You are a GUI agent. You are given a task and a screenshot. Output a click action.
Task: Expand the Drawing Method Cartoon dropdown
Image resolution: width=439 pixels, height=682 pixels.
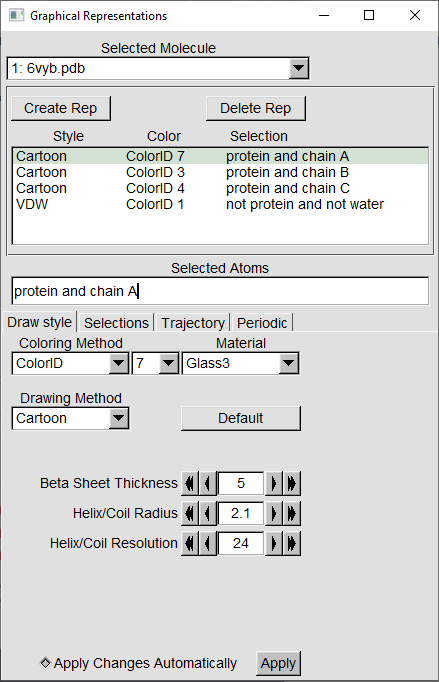[x=118, y=418]
